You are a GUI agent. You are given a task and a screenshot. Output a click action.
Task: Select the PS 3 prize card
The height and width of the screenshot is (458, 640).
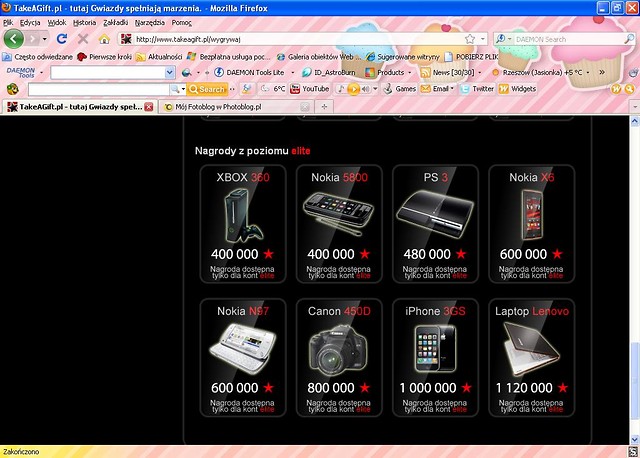[436, 224]
